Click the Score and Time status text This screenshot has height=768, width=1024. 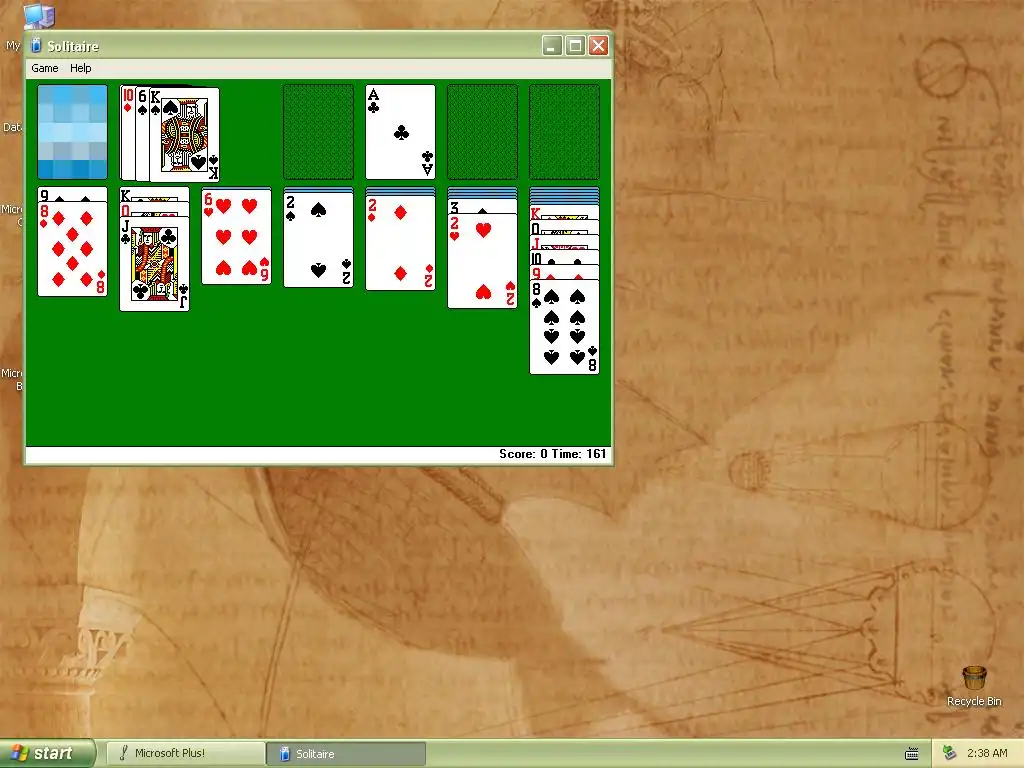click(552, 454)
